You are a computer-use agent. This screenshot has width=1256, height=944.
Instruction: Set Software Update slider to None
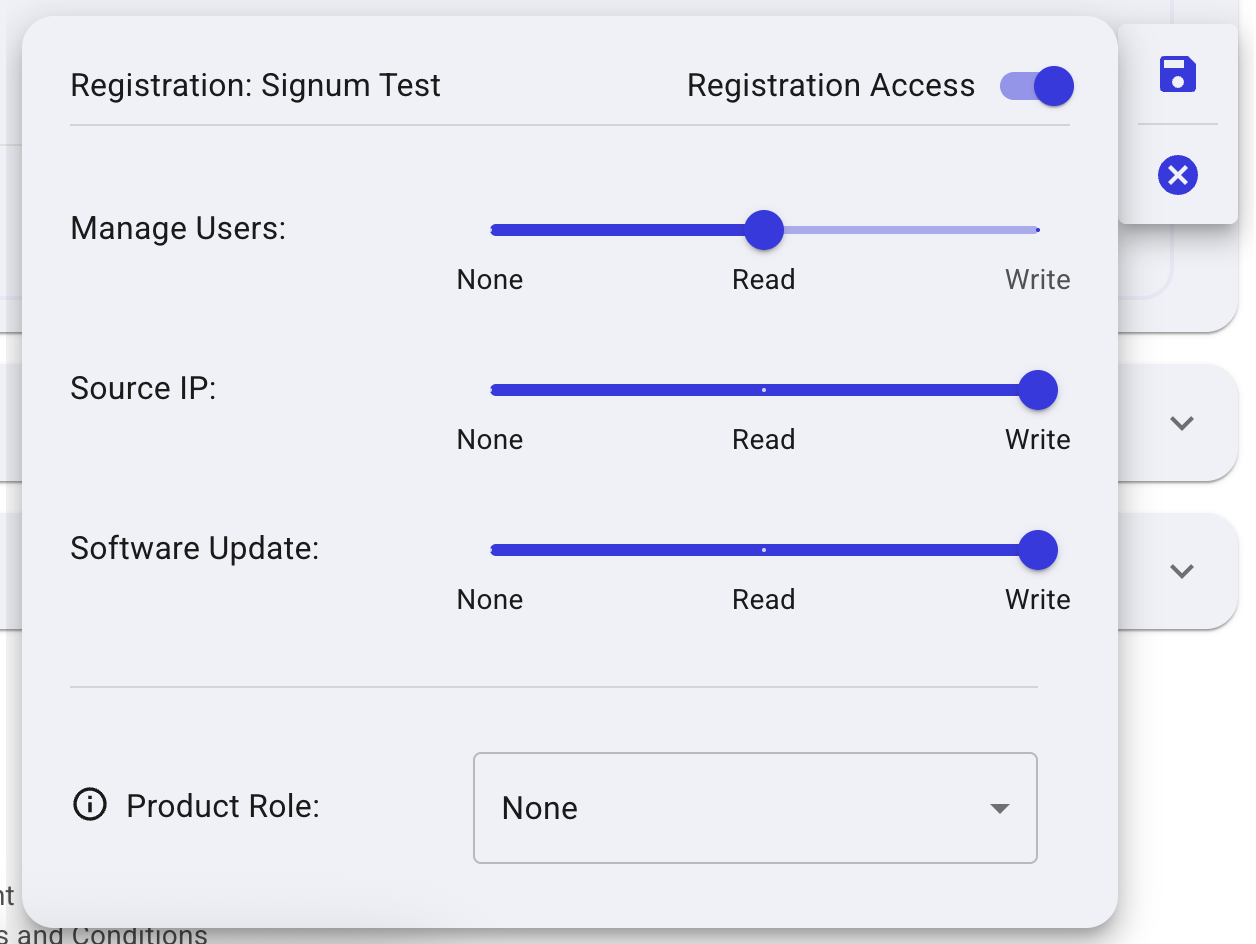coord(492,550)
